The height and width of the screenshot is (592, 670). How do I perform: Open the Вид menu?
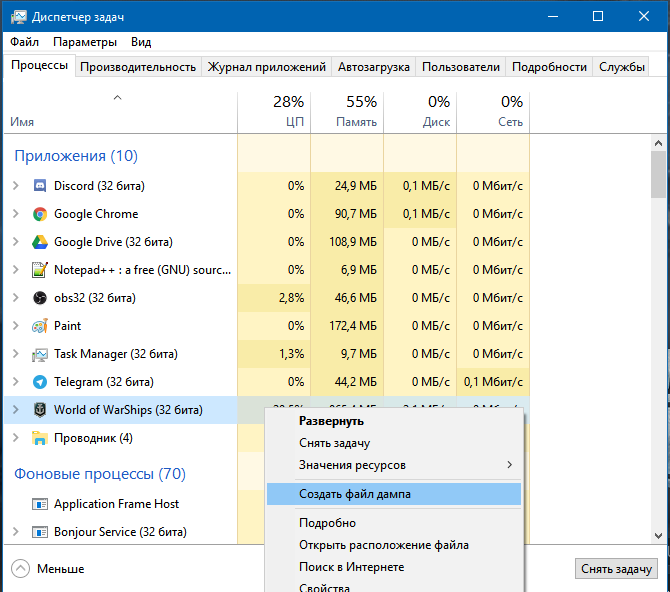[x=141, y=42]
